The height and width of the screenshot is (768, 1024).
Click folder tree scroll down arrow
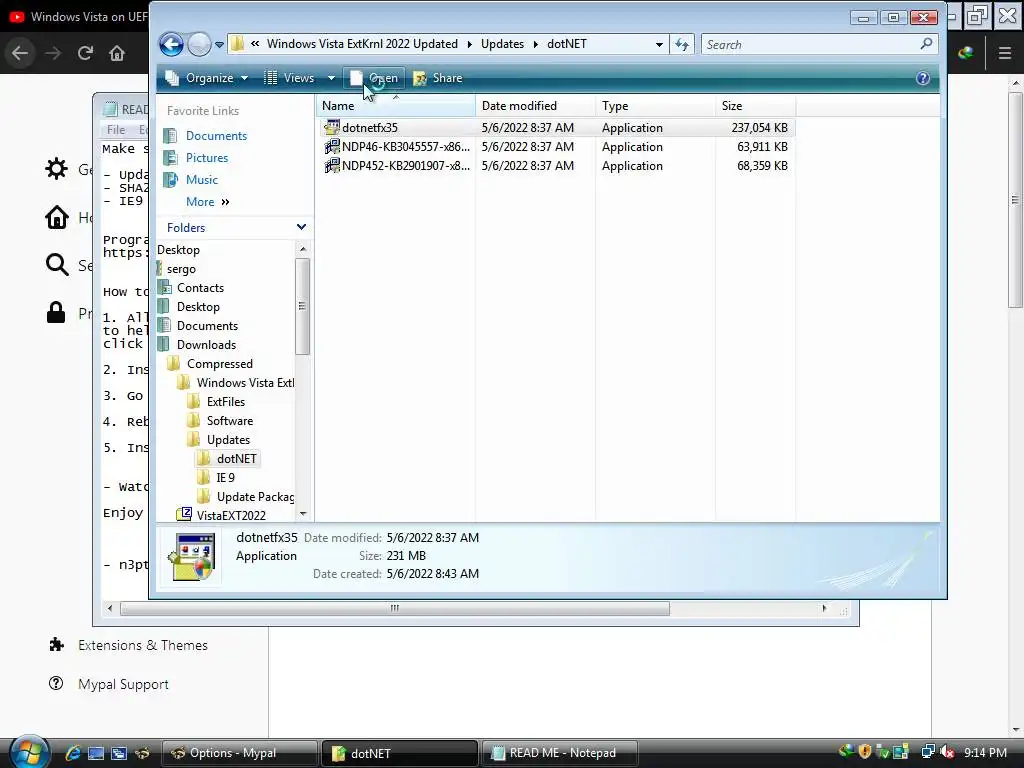pyautogui.click(x=302, y=514)
